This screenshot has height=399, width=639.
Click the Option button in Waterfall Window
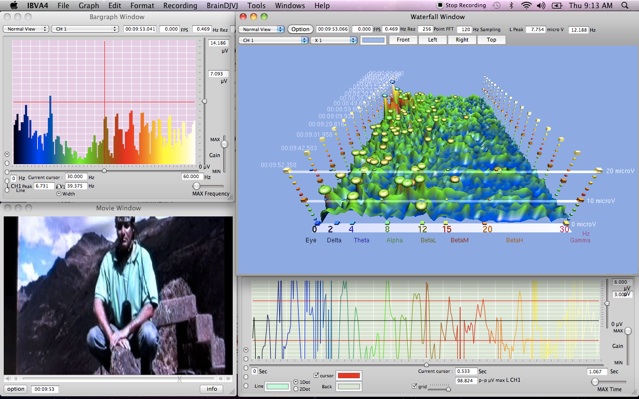point(300,29)
